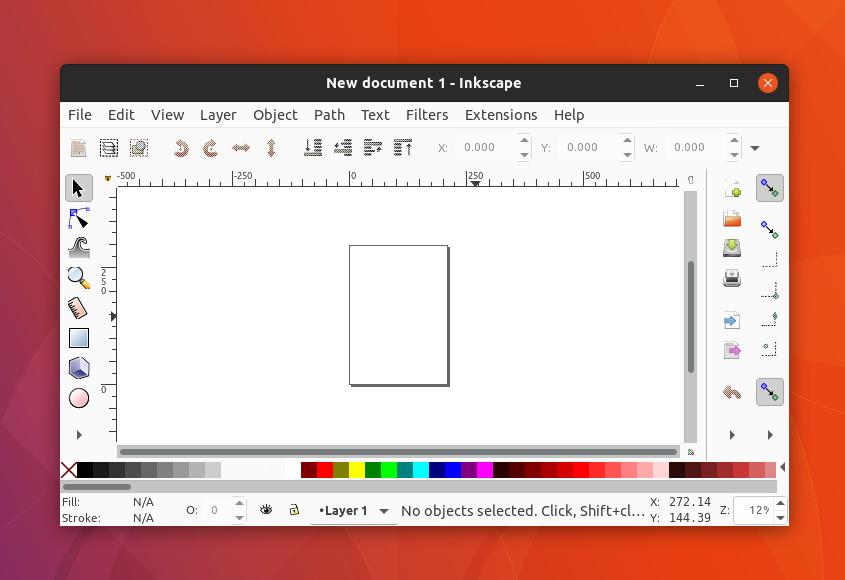Toggle guide lock icon at ruler corner
The image size is (845, 580).
(x=108, y=178)
